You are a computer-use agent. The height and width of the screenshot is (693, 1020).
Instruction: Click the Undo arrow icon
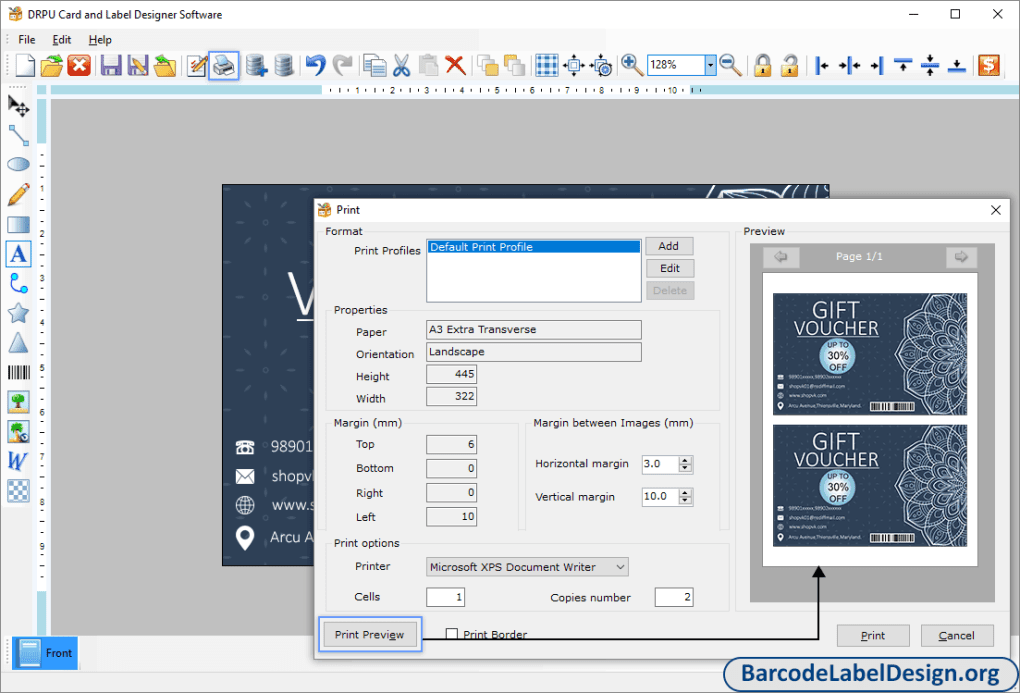point(316,66)
